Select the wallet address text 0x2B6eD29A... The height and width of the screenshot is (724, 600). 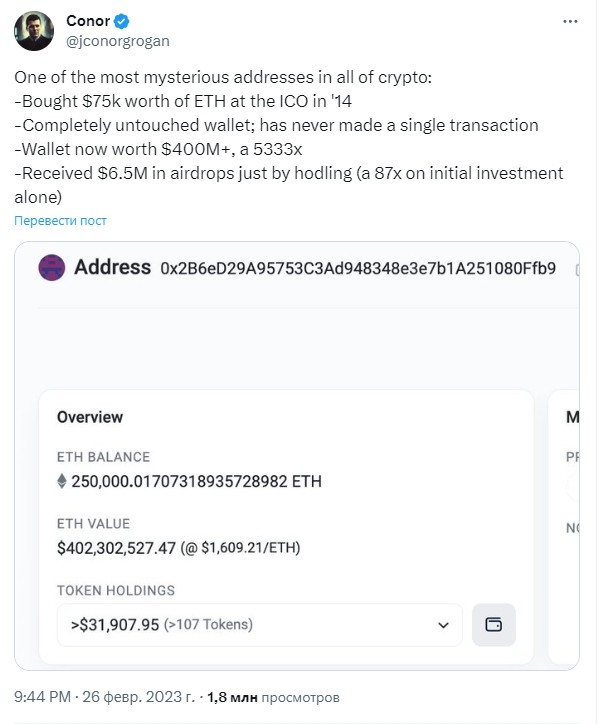(358, 268)
